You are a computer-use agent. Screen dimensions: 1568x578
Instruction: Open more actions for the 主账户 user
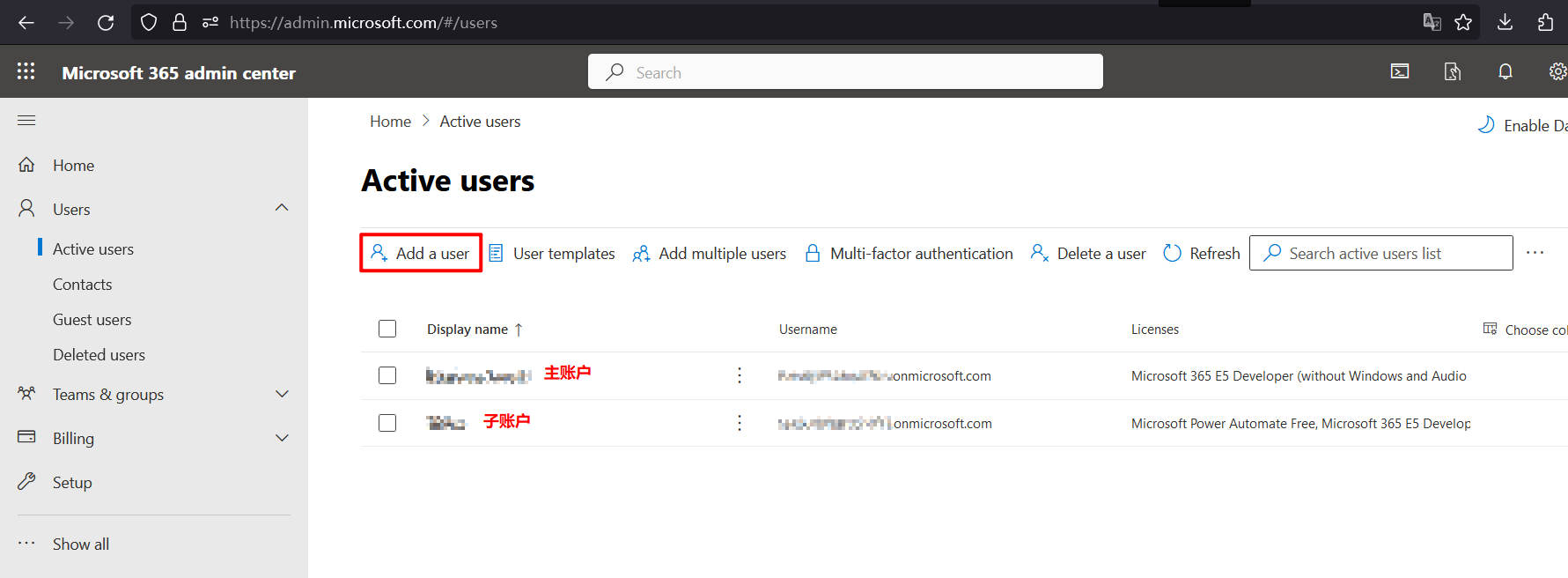pos(740,375)
